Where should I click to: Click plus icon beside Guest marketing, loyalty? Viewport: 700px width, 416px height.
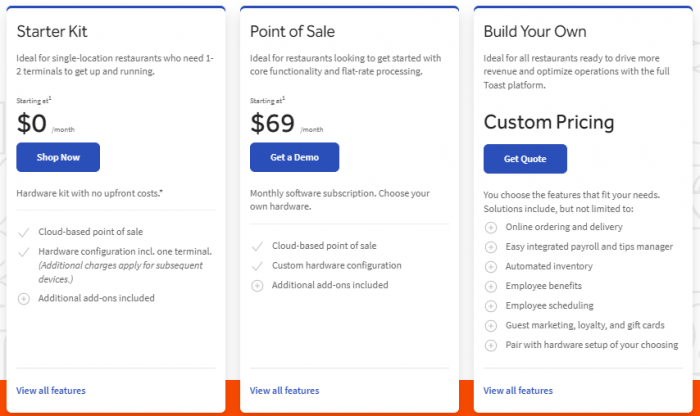click(x=491, y=326)
